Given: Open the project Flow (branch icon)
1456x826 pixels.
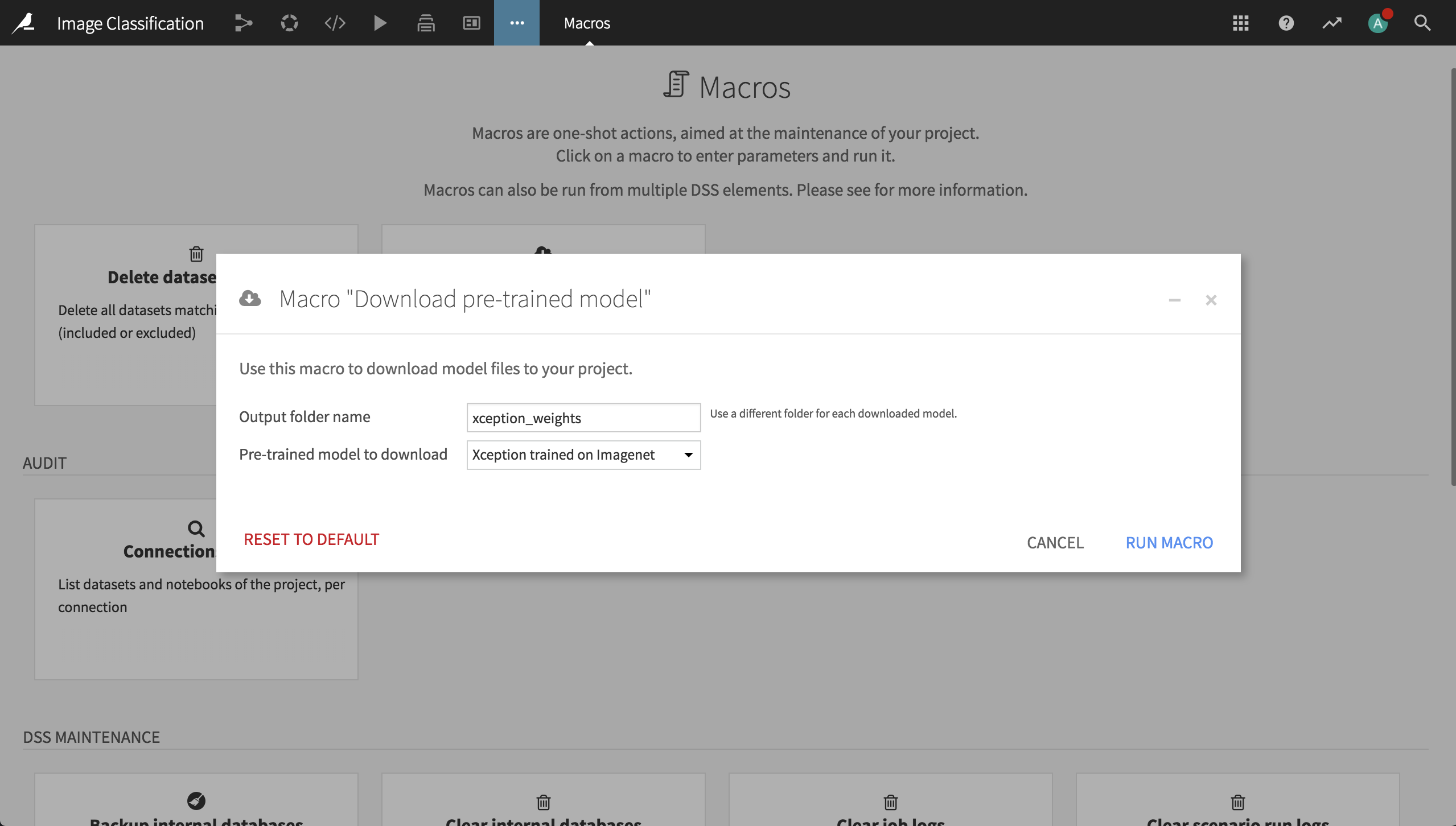Looking at the screenshot, I should 242,23.
